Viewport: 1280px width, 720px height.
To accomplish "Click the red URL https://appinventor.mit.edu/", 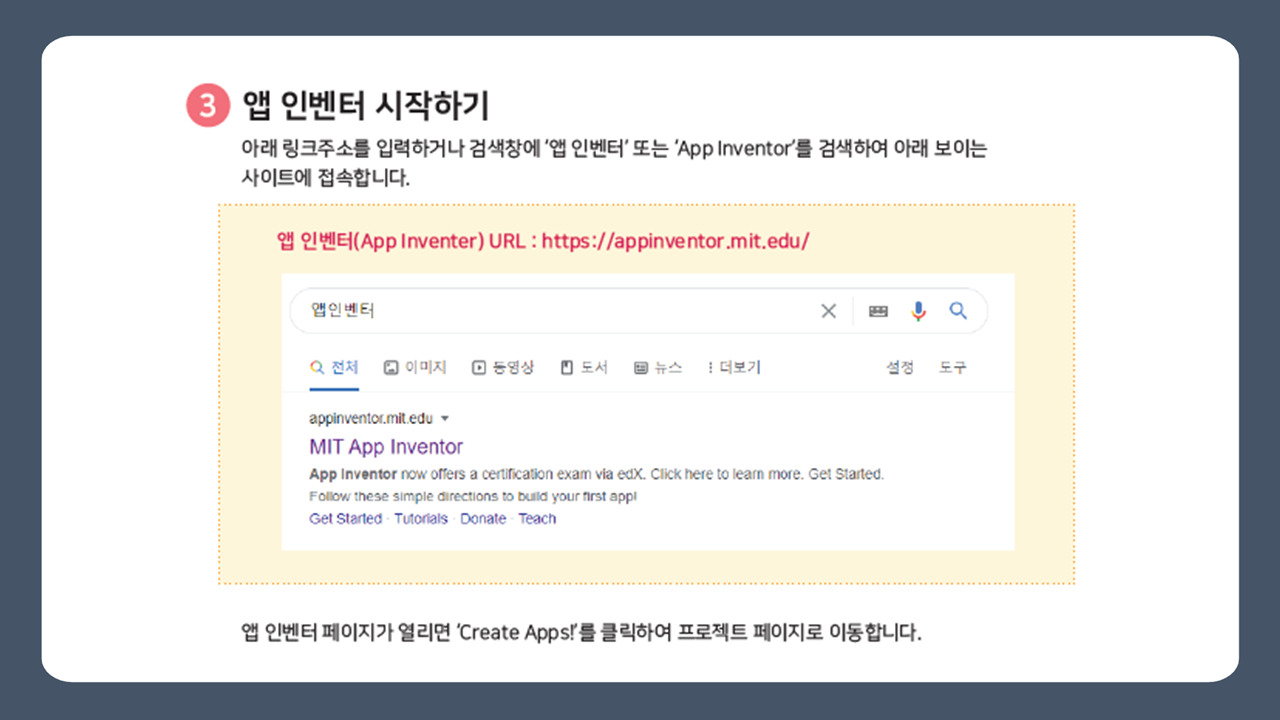I will click(675, 241).
